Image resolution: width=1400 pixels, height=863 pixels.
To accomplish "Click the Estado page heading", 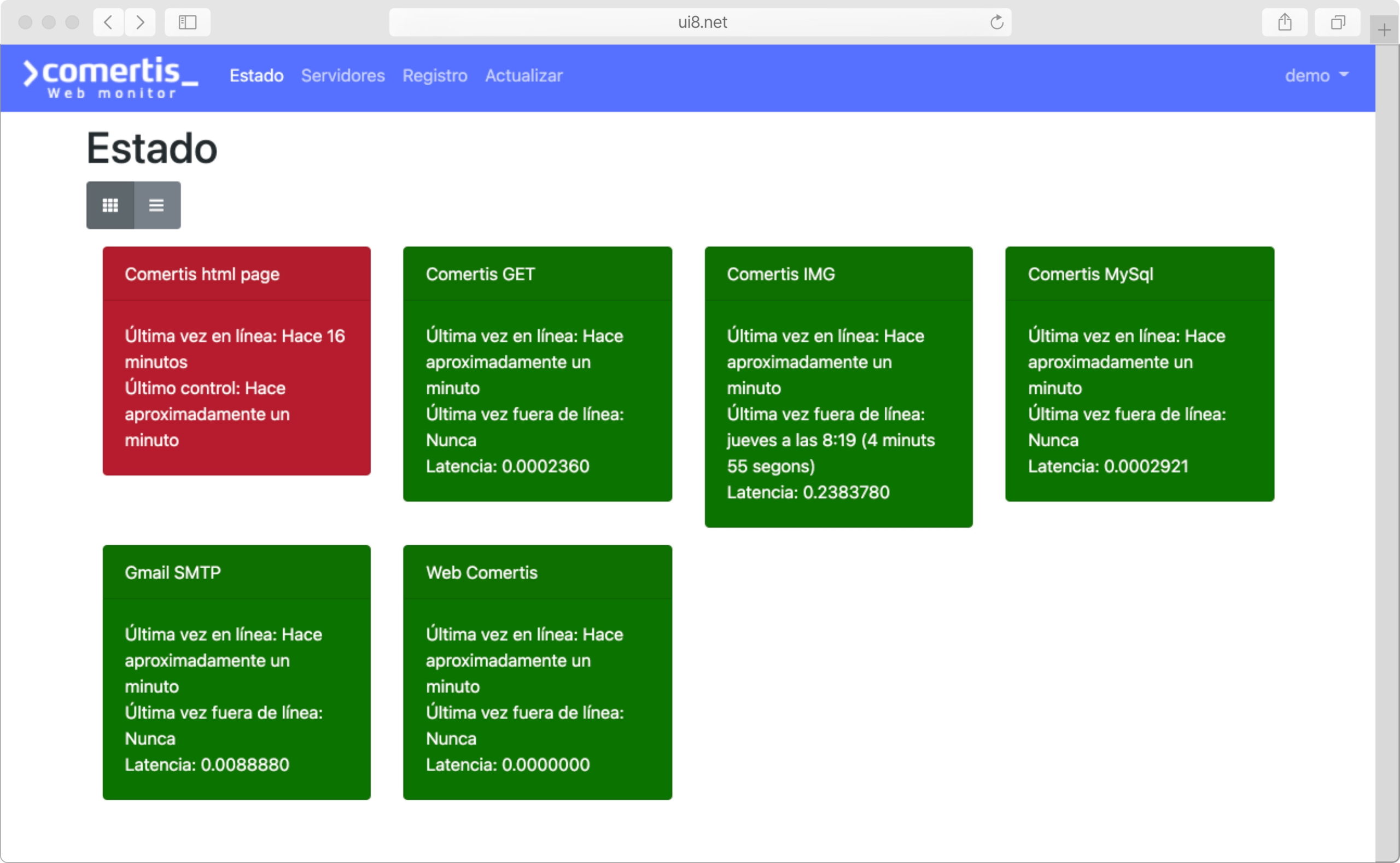I will (x=152, y=148).
